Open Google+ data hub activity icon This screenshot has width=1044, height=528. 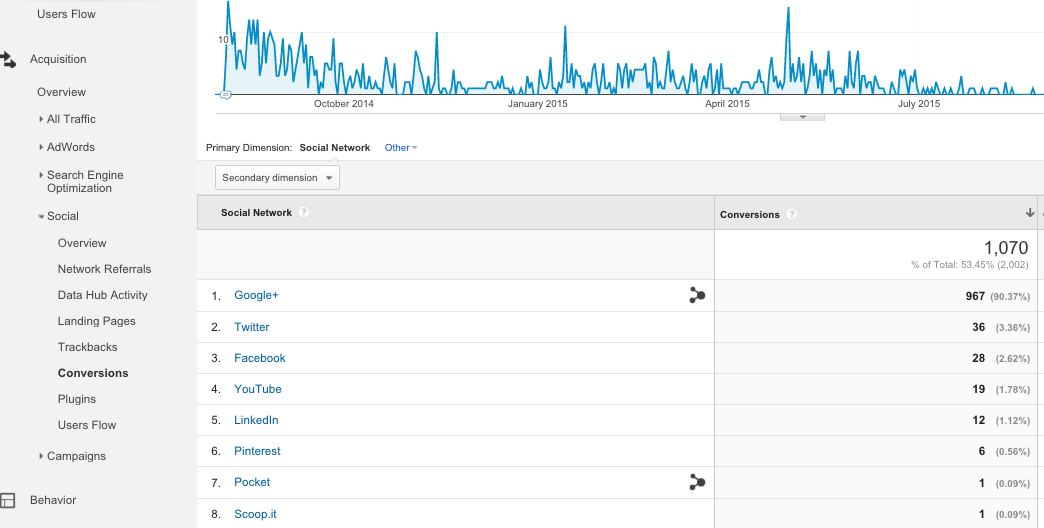coord(697,296)
